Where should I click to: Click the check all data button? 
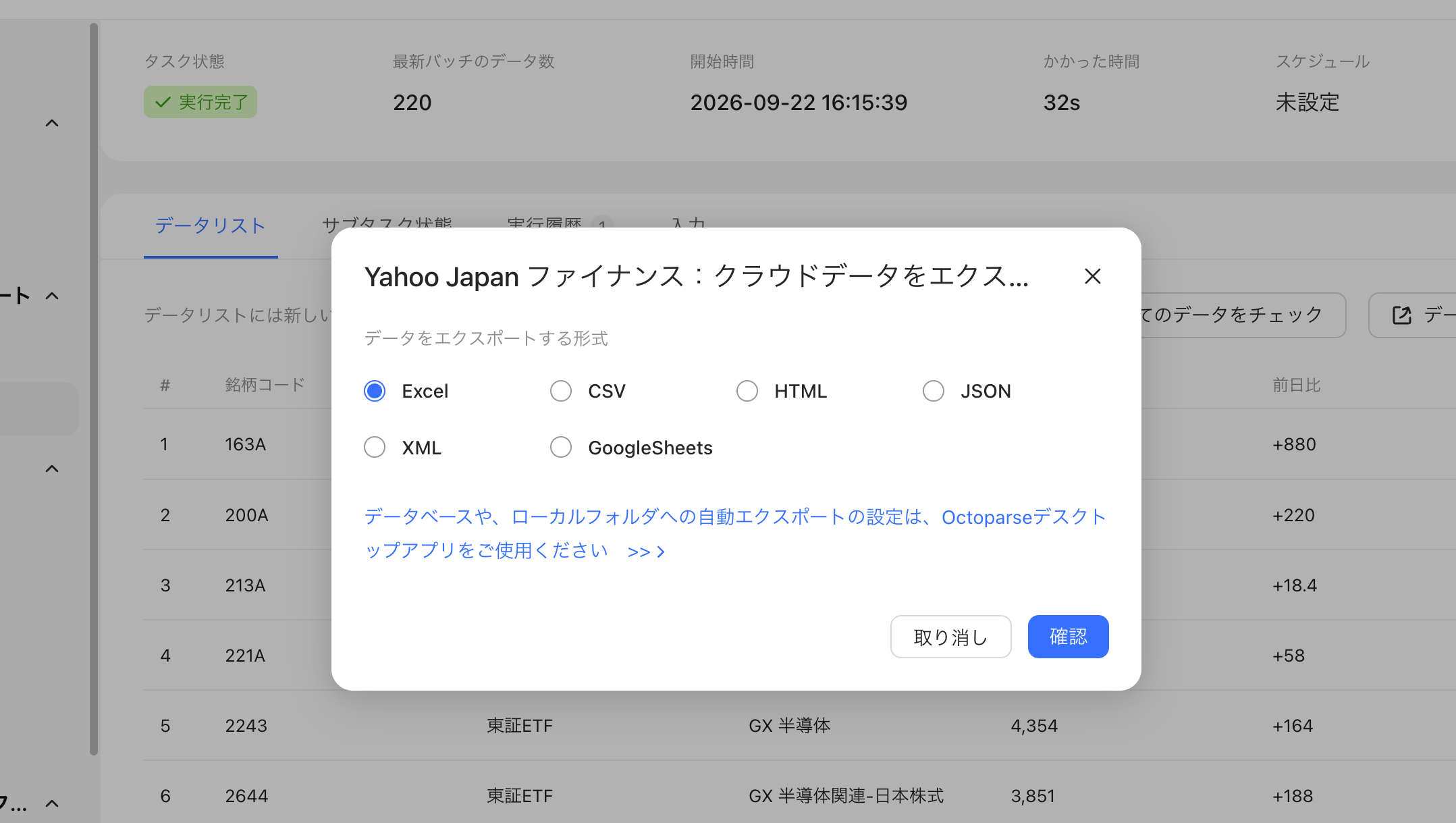(x=1243, y=315)
